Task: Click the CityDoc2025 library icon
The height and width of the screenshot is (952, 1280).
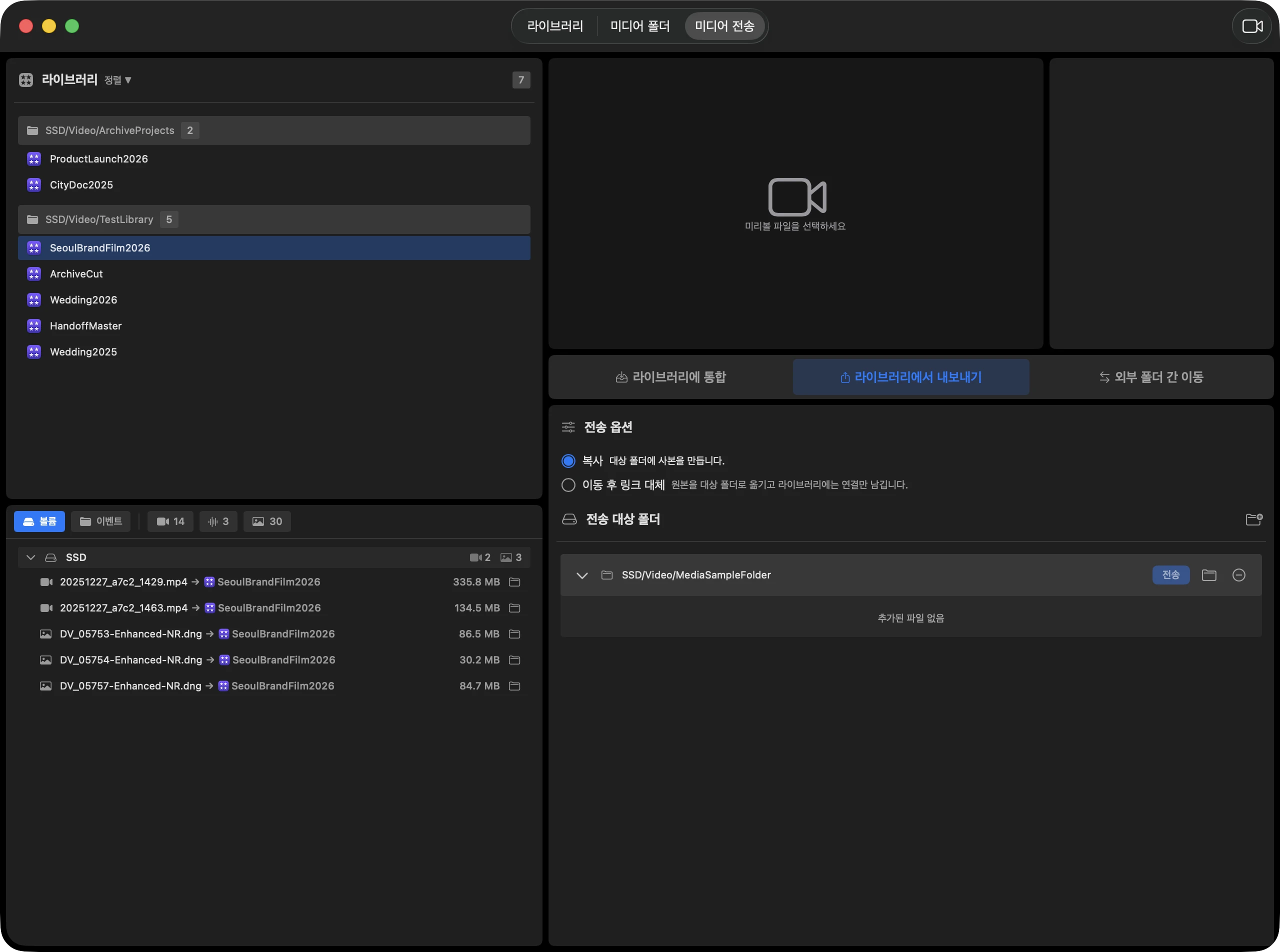Action: (x=34, y=185)
